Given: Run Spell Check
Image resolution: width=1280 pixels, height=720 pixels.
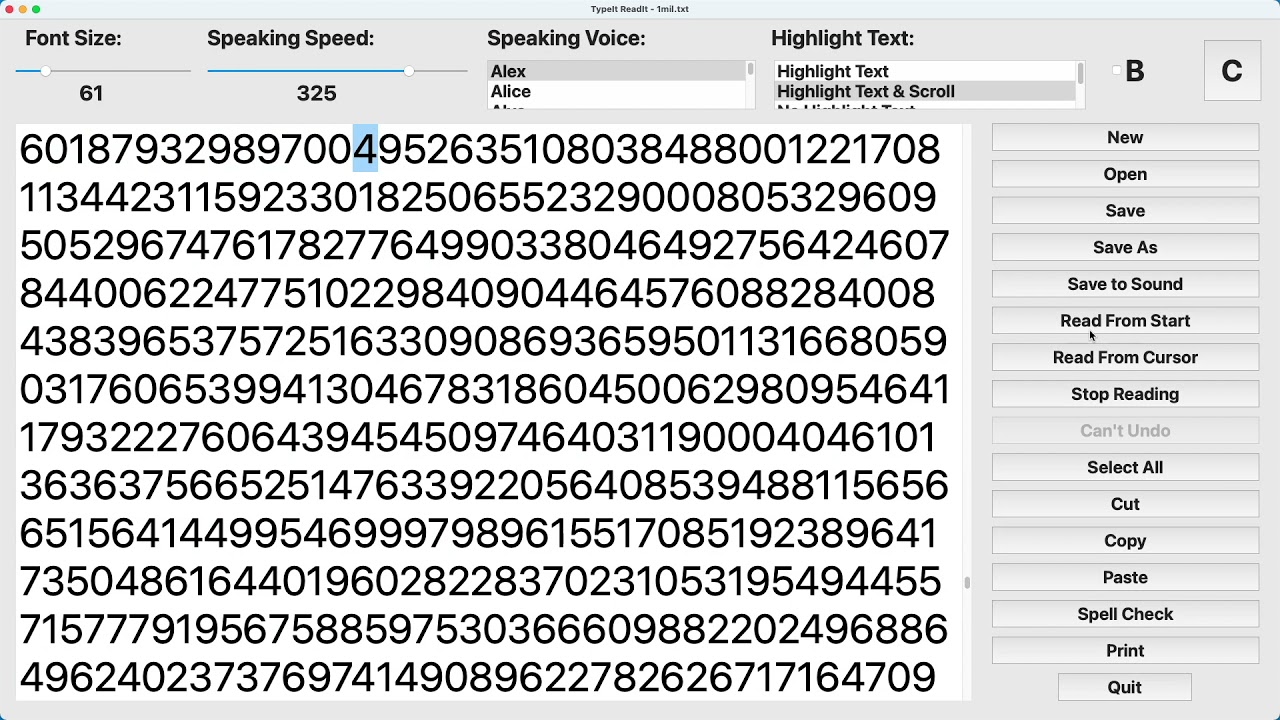Looking at the screenshot, I should pyautogui.click(x=1125, y=614).
